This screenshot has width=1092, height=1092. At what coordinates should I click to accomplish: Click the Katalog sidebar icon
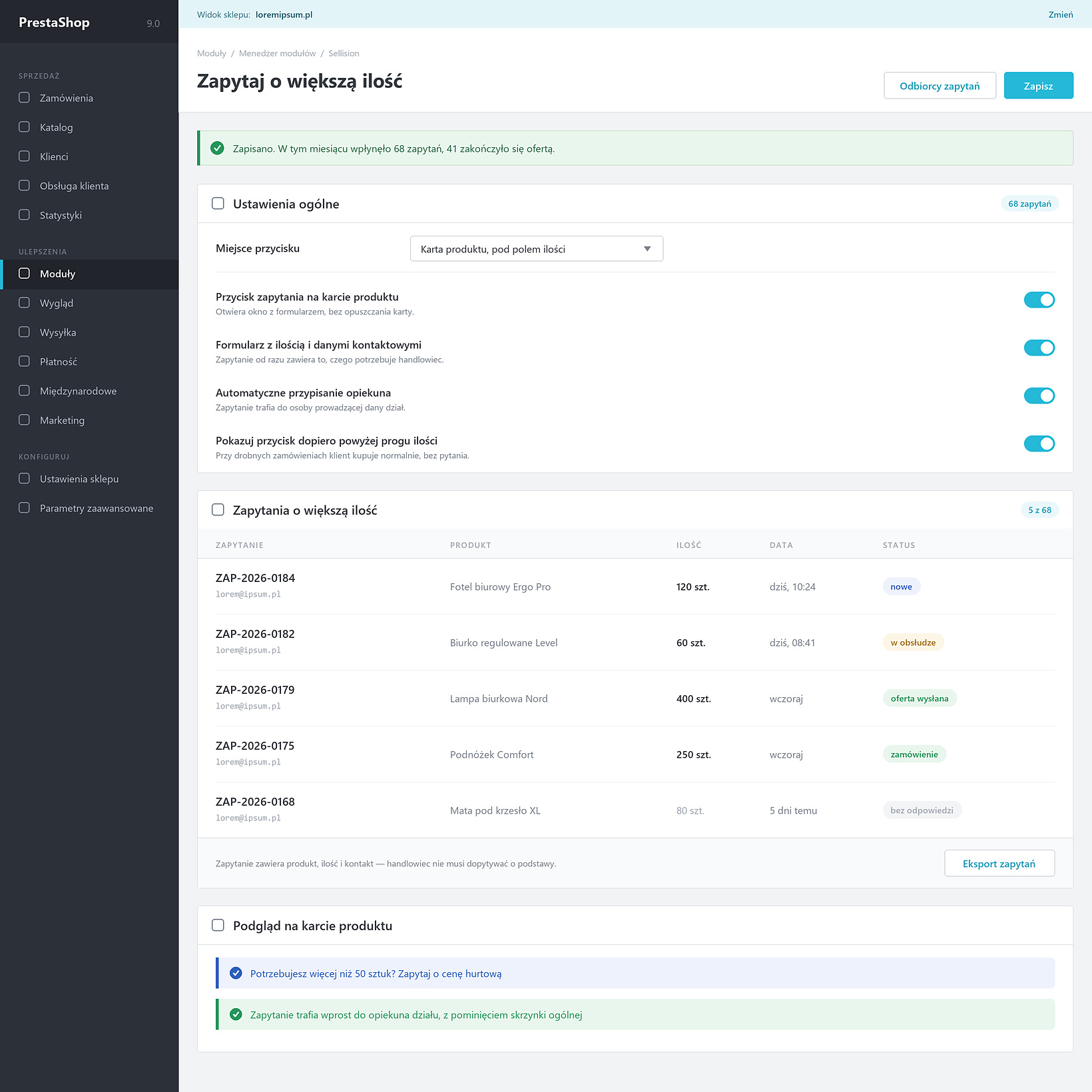click(x=25, y=127)
